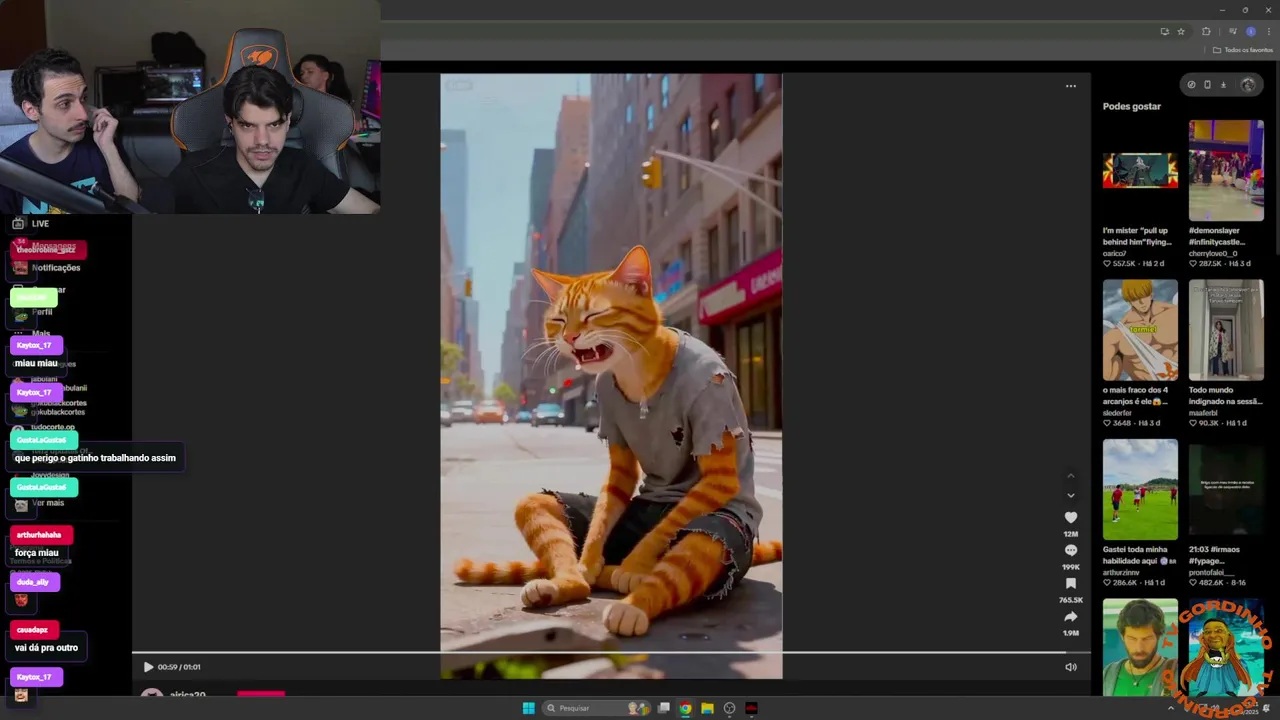Screen dimensions: 1280x720
Task: Open File Explorer on the taskbar
Action: 707,708
